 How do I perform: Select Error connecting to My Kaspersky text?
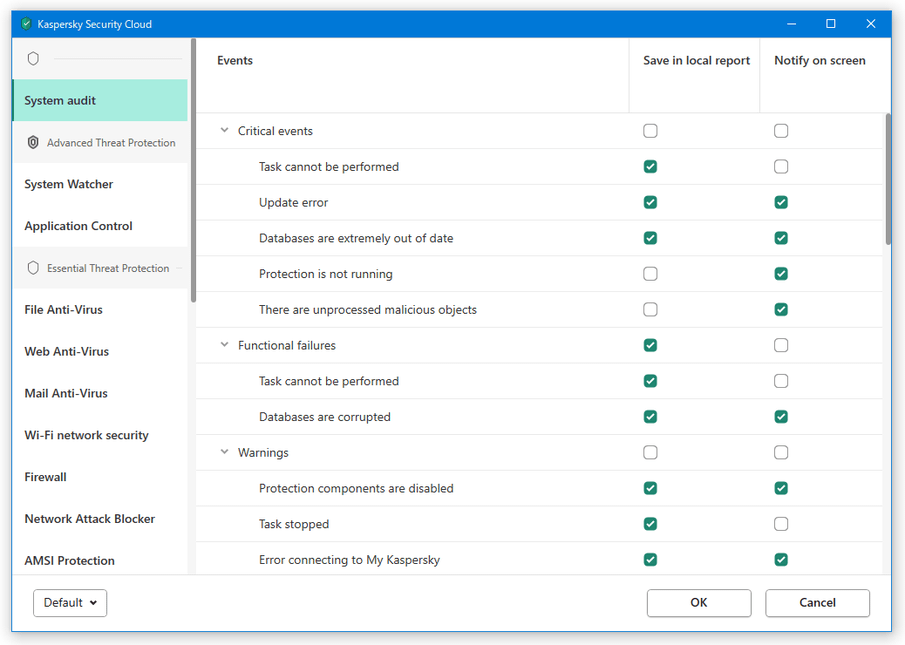[x=349, y=560]
